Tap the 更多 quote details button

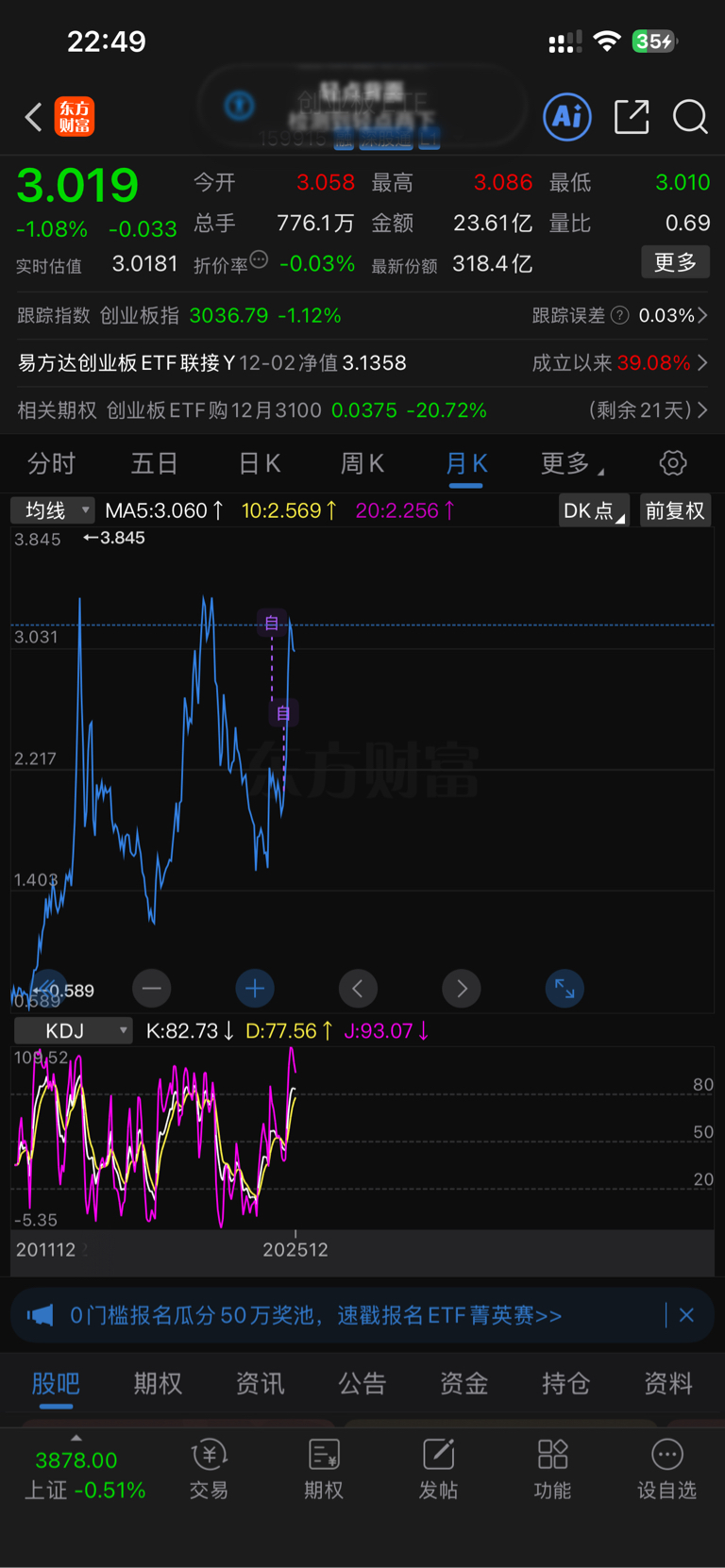(676, 262)
